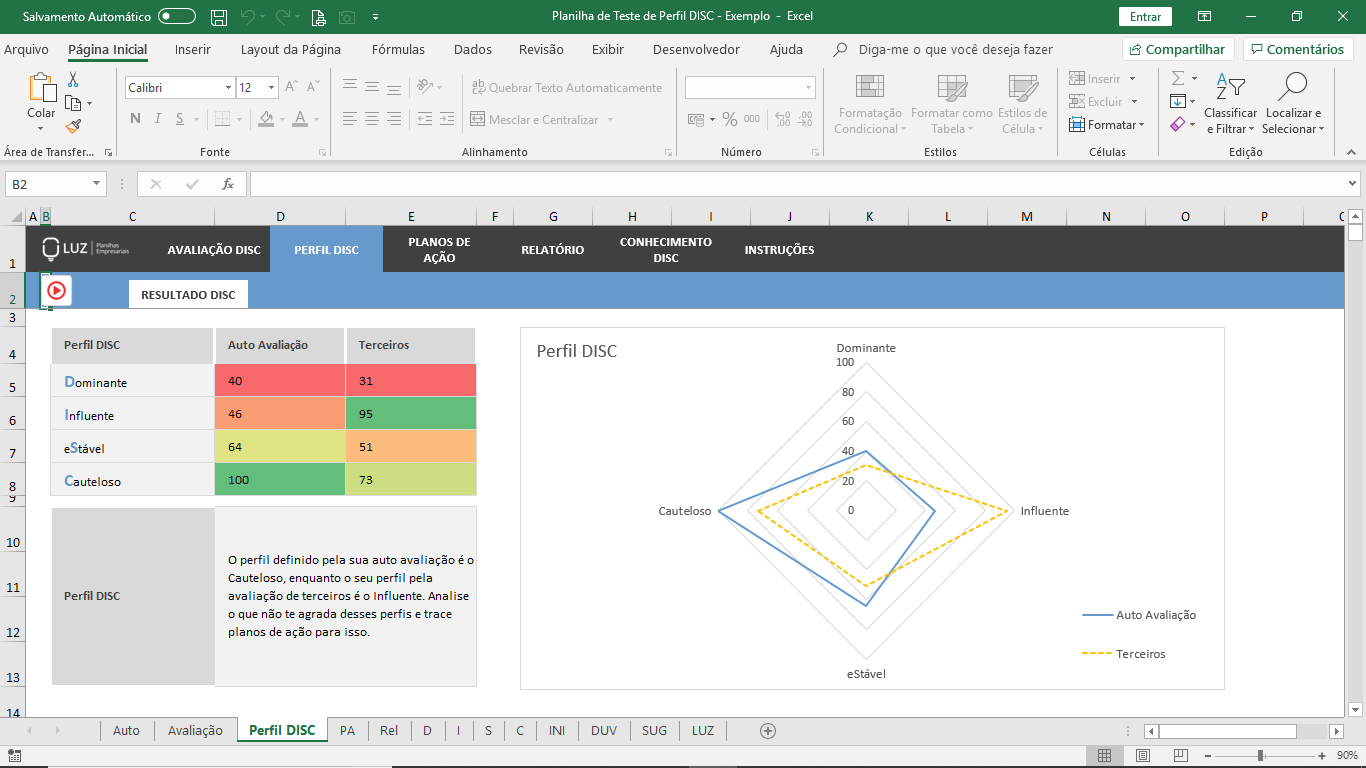Click the Fill down icon in Edição
Viewport: 1366px width, 768px height.
(x=1178, y=101)
